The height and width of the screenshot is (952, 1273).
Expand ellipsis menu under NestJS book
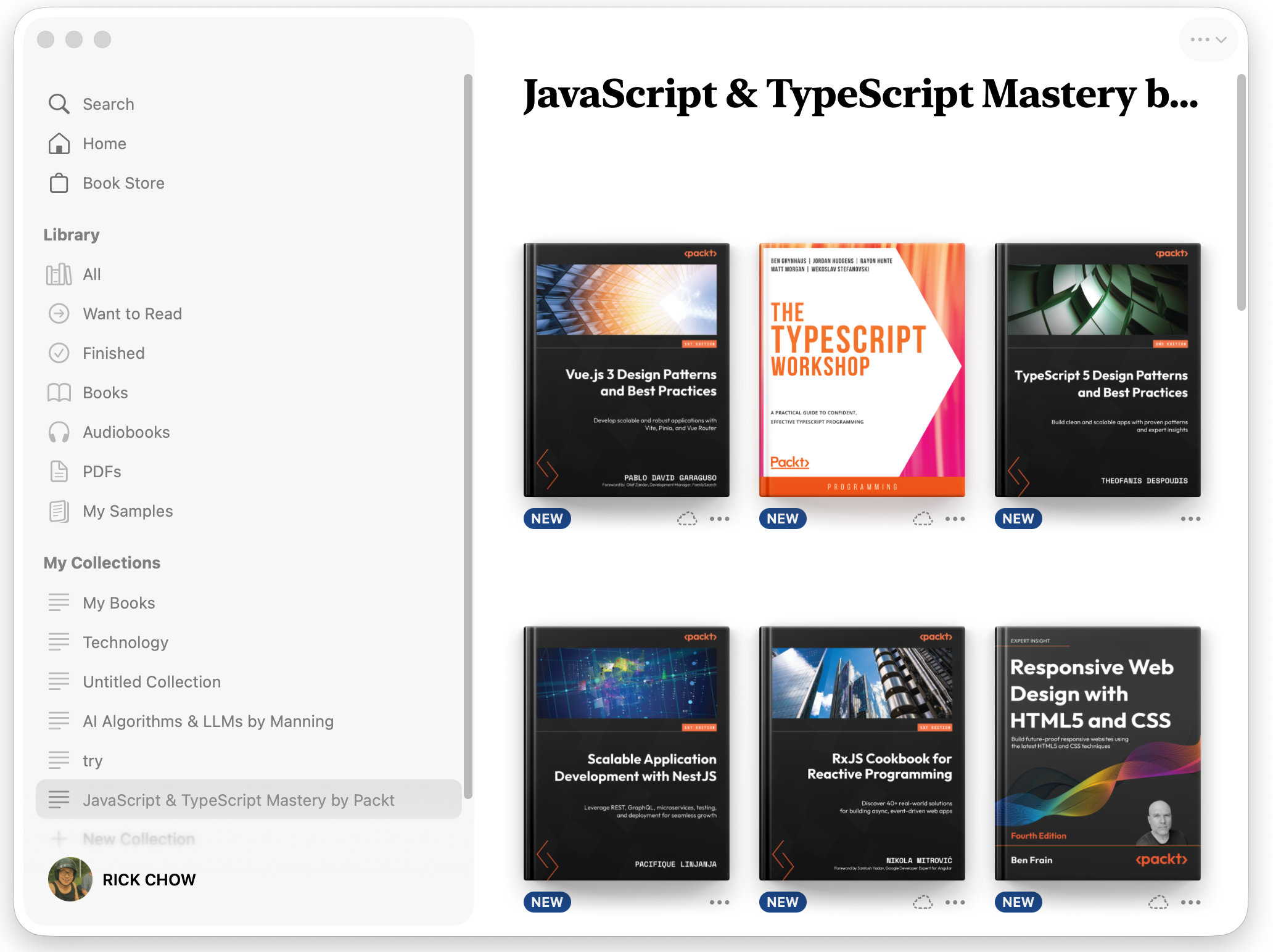click(719, 903)
